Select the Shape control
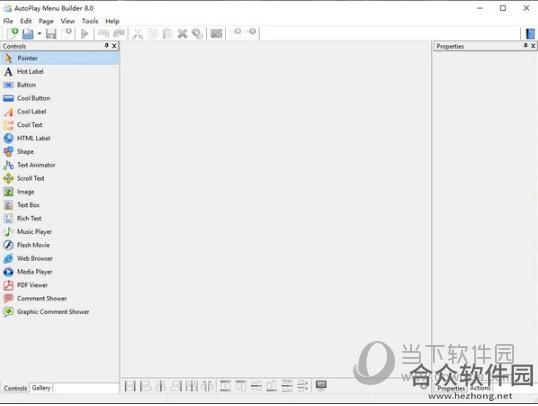Screen dimensions: 538x406 pyautogui.click(x=60, y=151)
